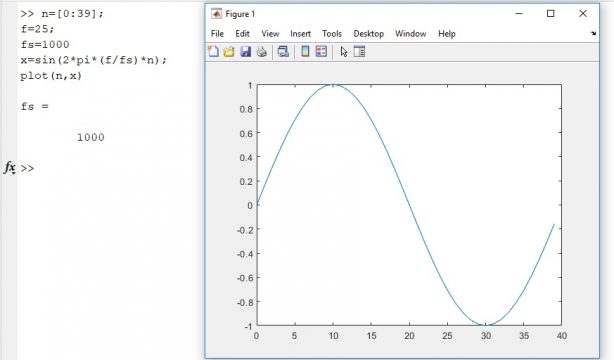614x360 pixels.
Task: Click the Link Plot icon
Action: click(x=283, y=52)
